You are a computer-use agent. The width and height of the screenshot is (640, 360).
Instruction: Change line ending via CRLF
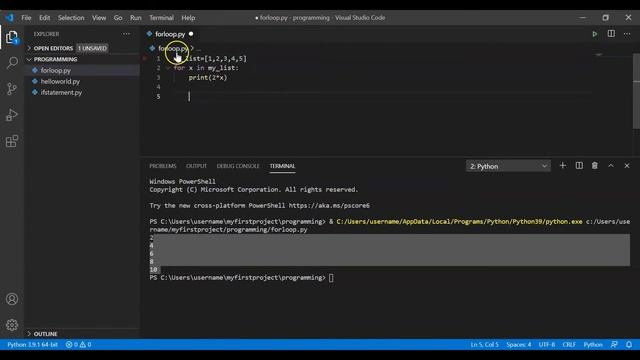(x=569, y=344)
